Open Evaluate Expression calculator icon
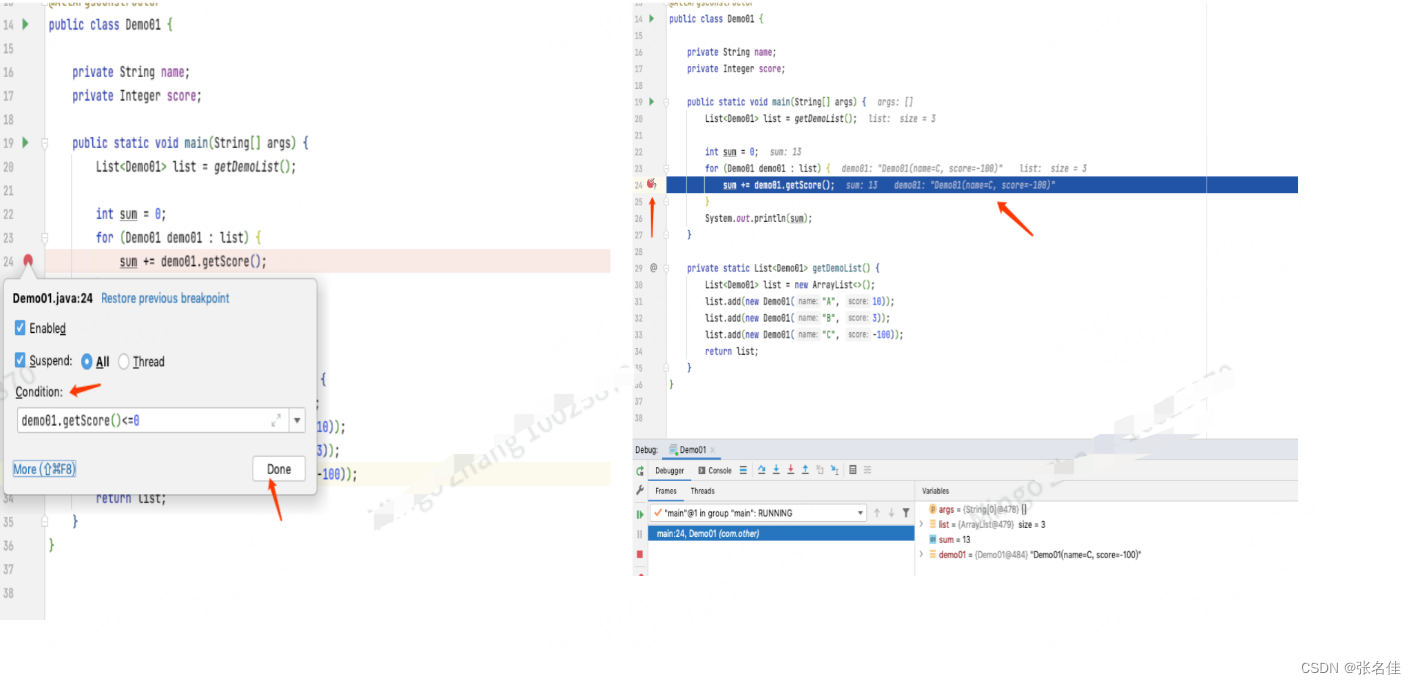This screenshot has height=684, width=1416. (x=853, y=470)
